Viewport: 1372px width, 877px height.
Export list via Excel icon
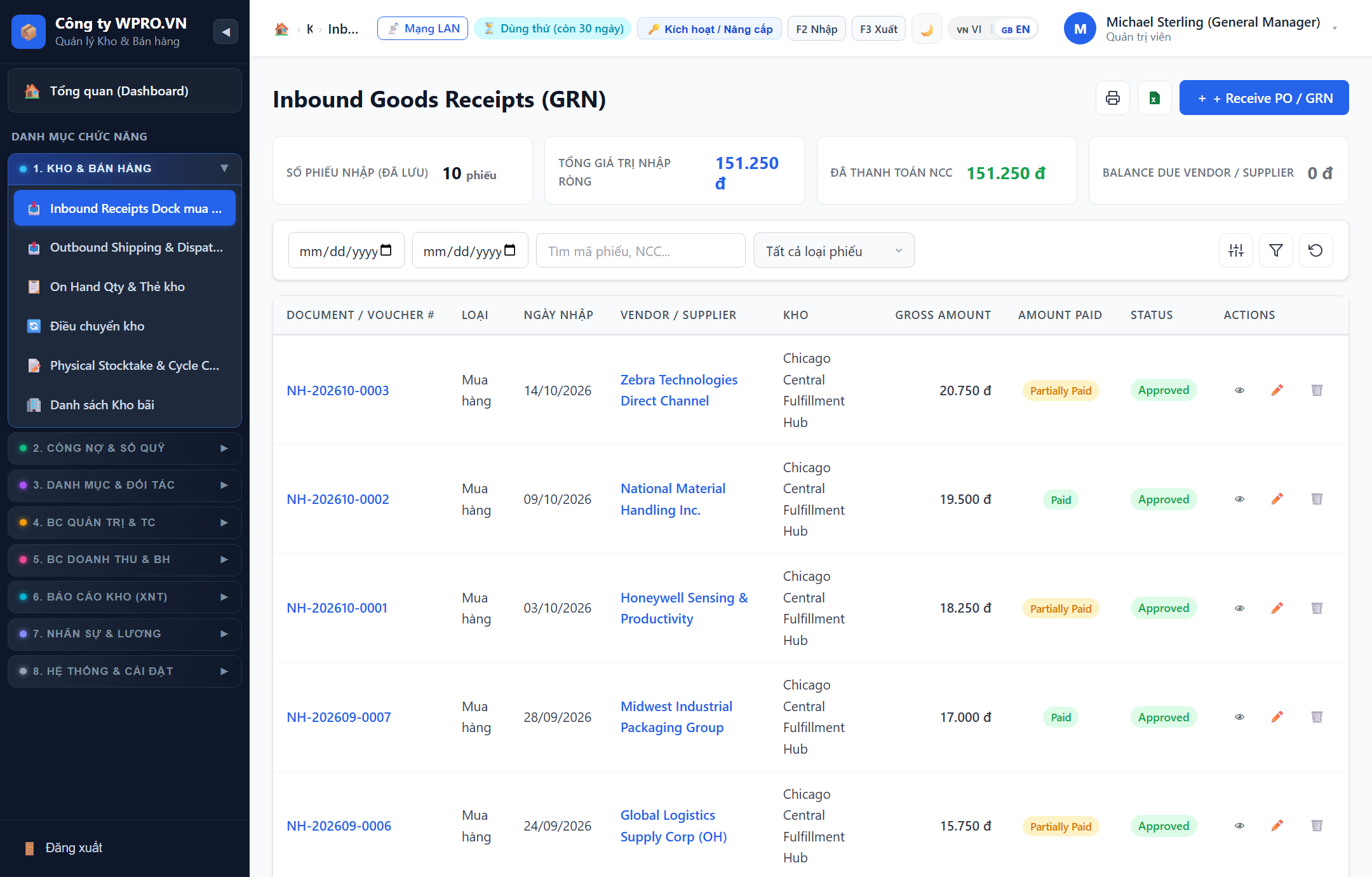1154,98
